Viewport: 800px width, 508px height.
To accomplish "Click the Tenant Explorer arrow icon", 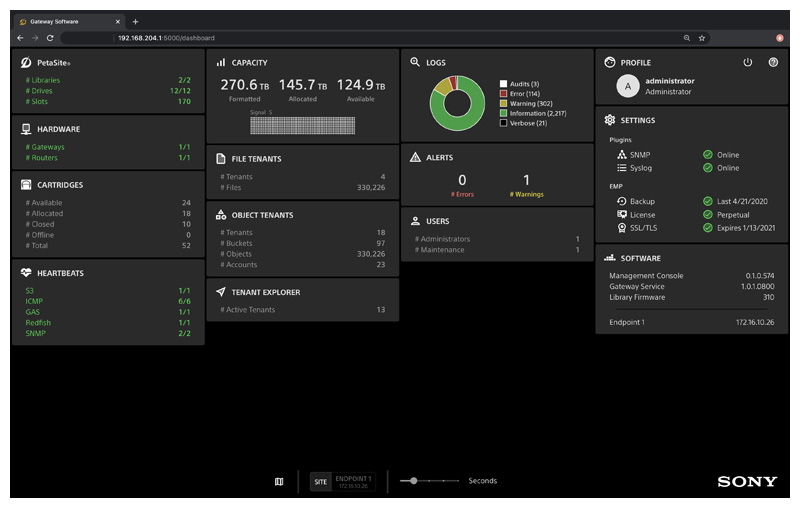I will coord(221,292).
